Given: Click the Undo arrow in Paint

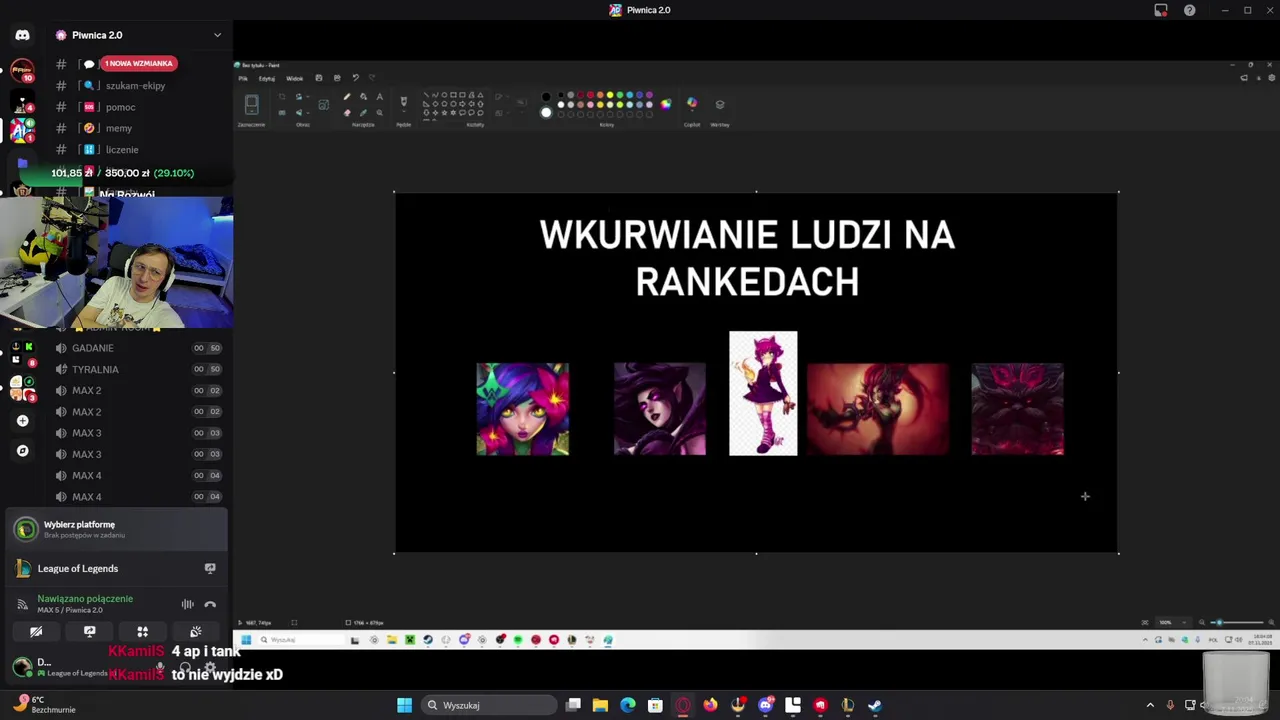Looking at the screenshot, I should (355, 78).
